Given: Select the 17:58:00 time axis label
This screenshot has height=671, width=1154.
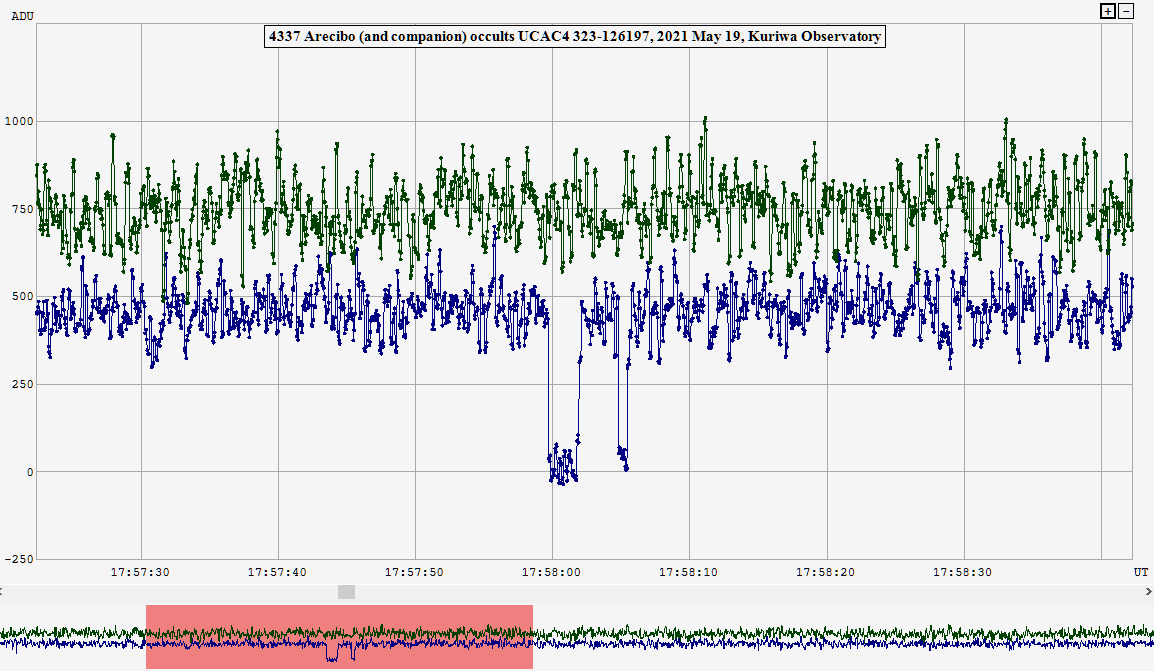Looking at the screenshot, I should pyautogui.click(x=552, y=573).
